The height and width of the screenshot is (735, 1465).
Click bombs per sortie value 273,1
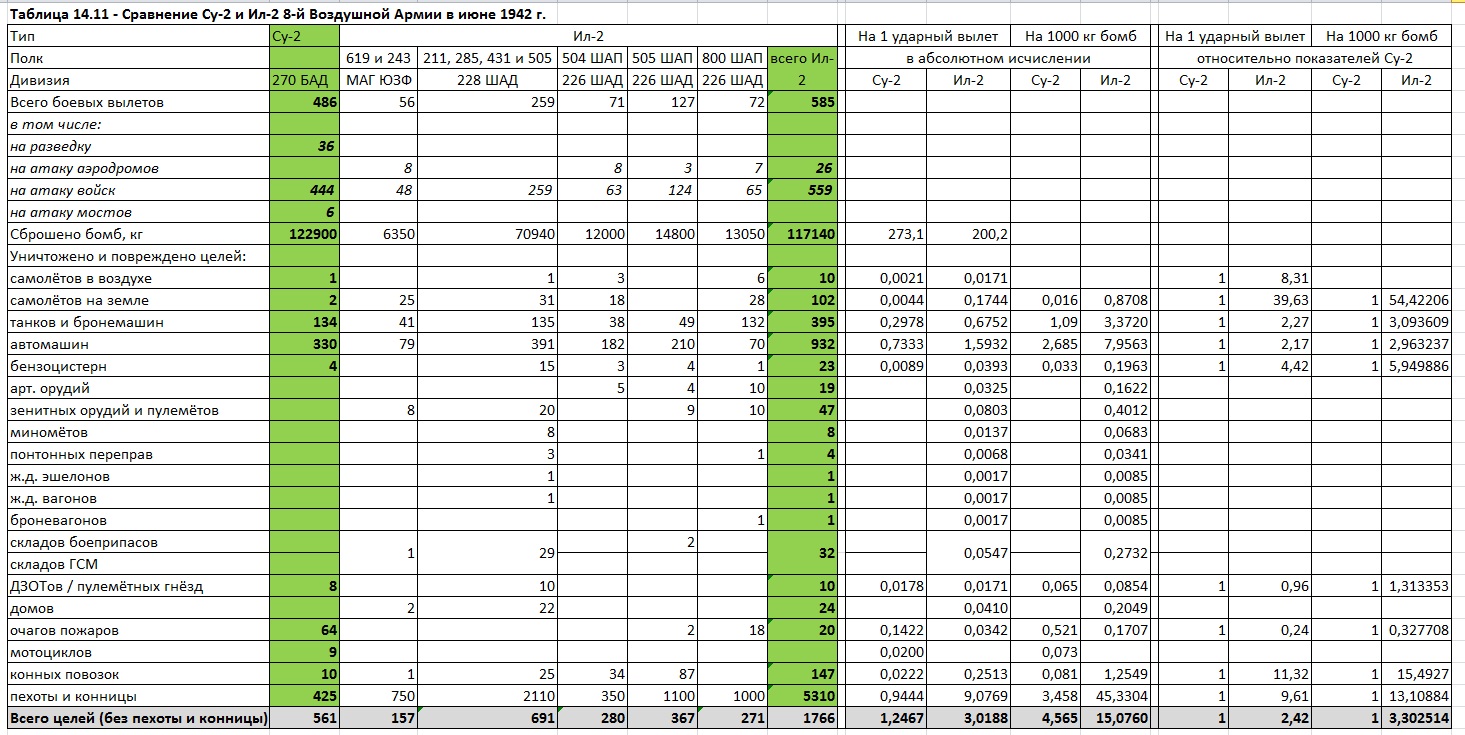(886, 234)
